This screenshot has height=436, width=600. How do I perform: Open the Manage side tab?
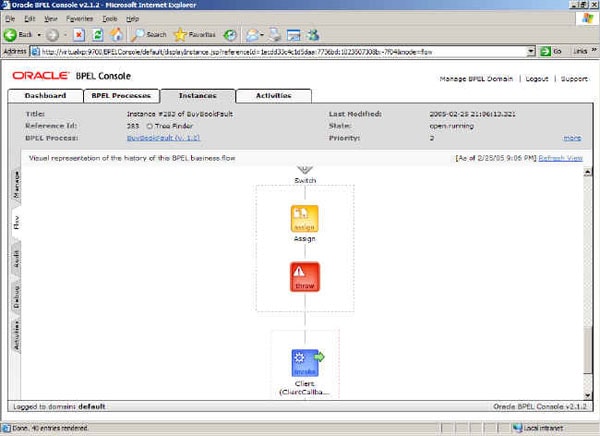click(16, 185)
